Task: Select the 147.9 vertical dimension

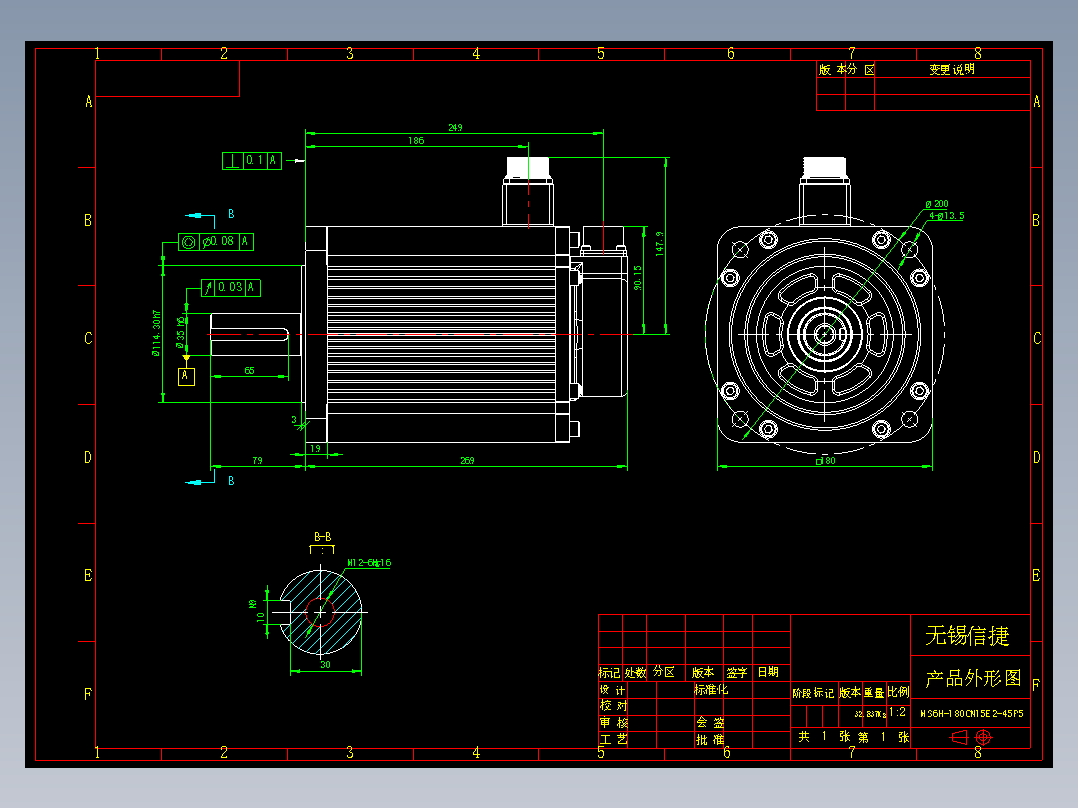Action: (659, 244)
